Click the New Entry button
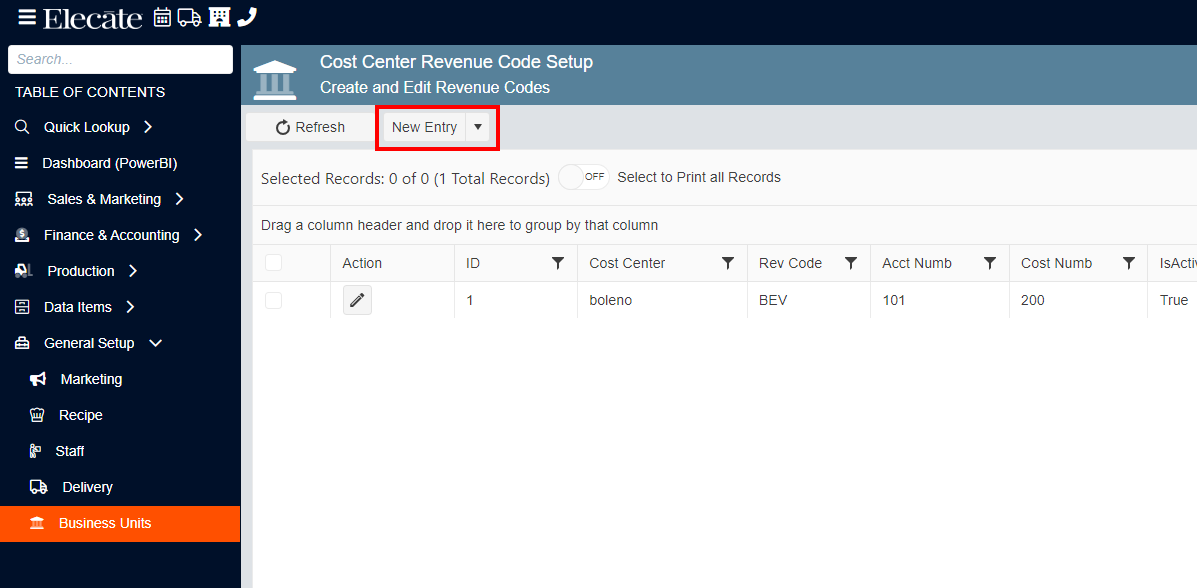 click(424, 128)
